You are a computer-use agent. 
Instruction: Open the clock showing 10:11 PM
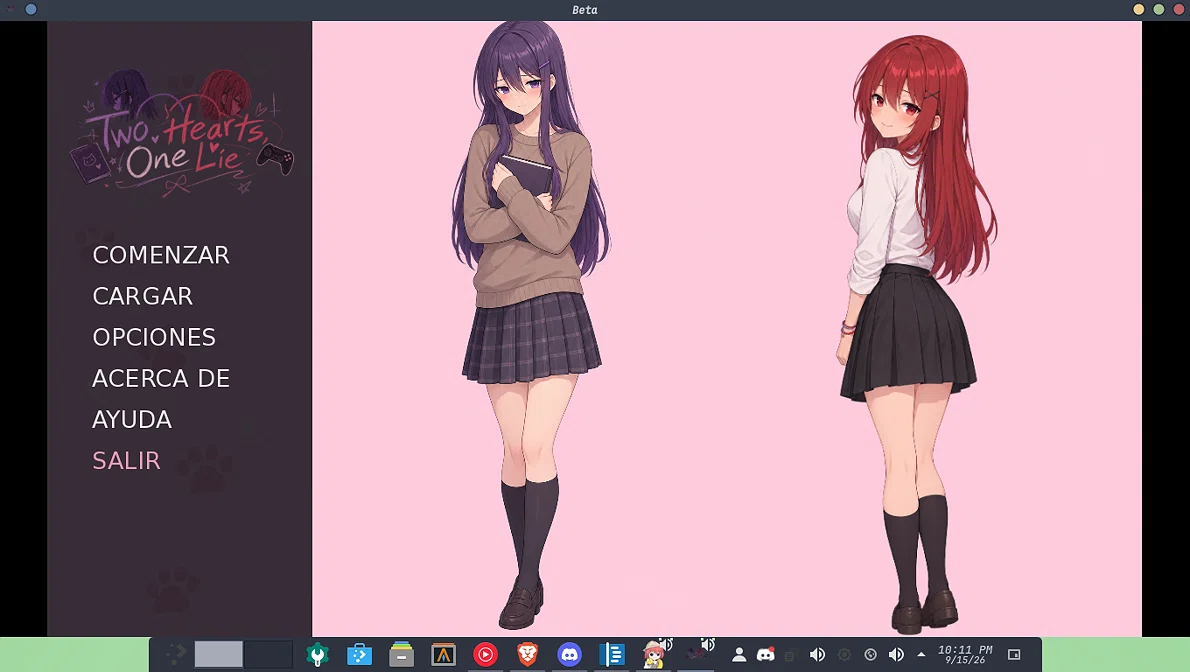965,654
